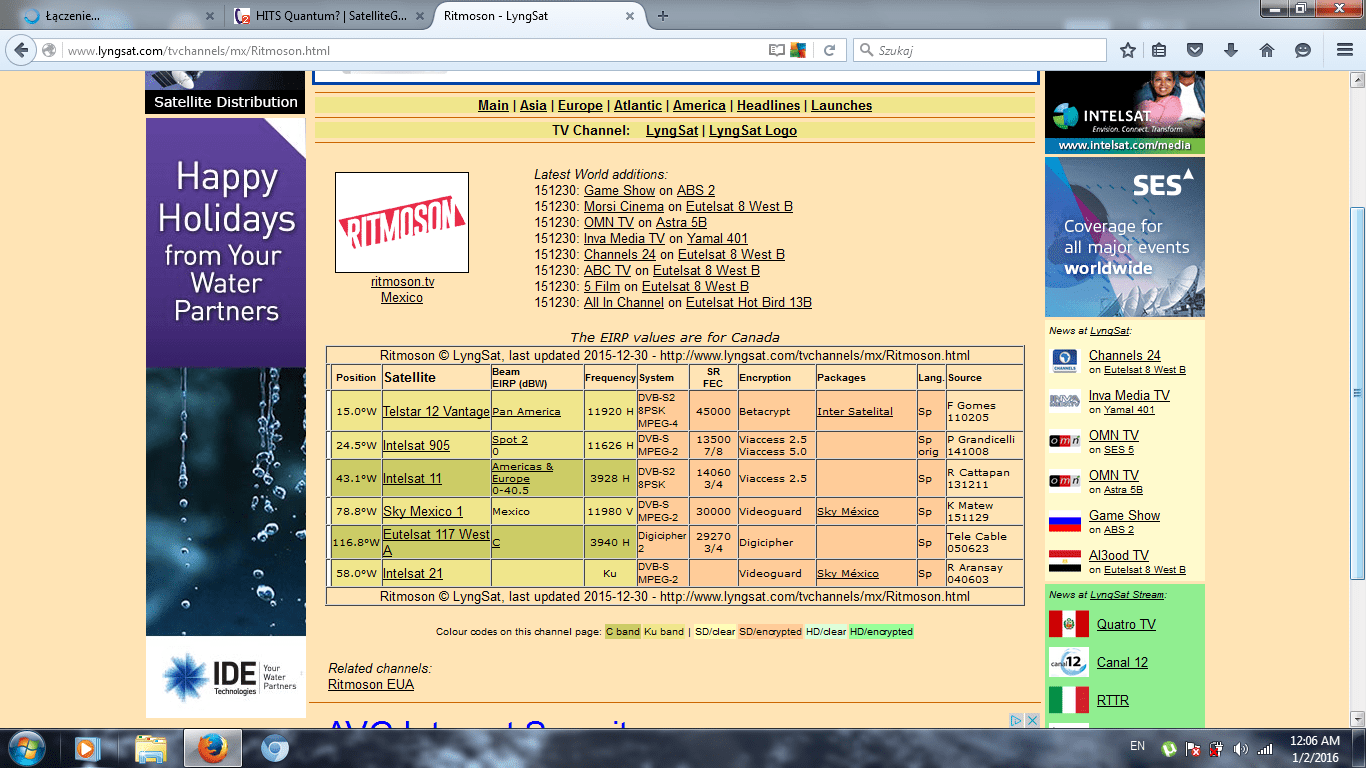The height and width of the screenshot is (768, 1366).
Task: Reload the current page
Action: click(829, 50)
